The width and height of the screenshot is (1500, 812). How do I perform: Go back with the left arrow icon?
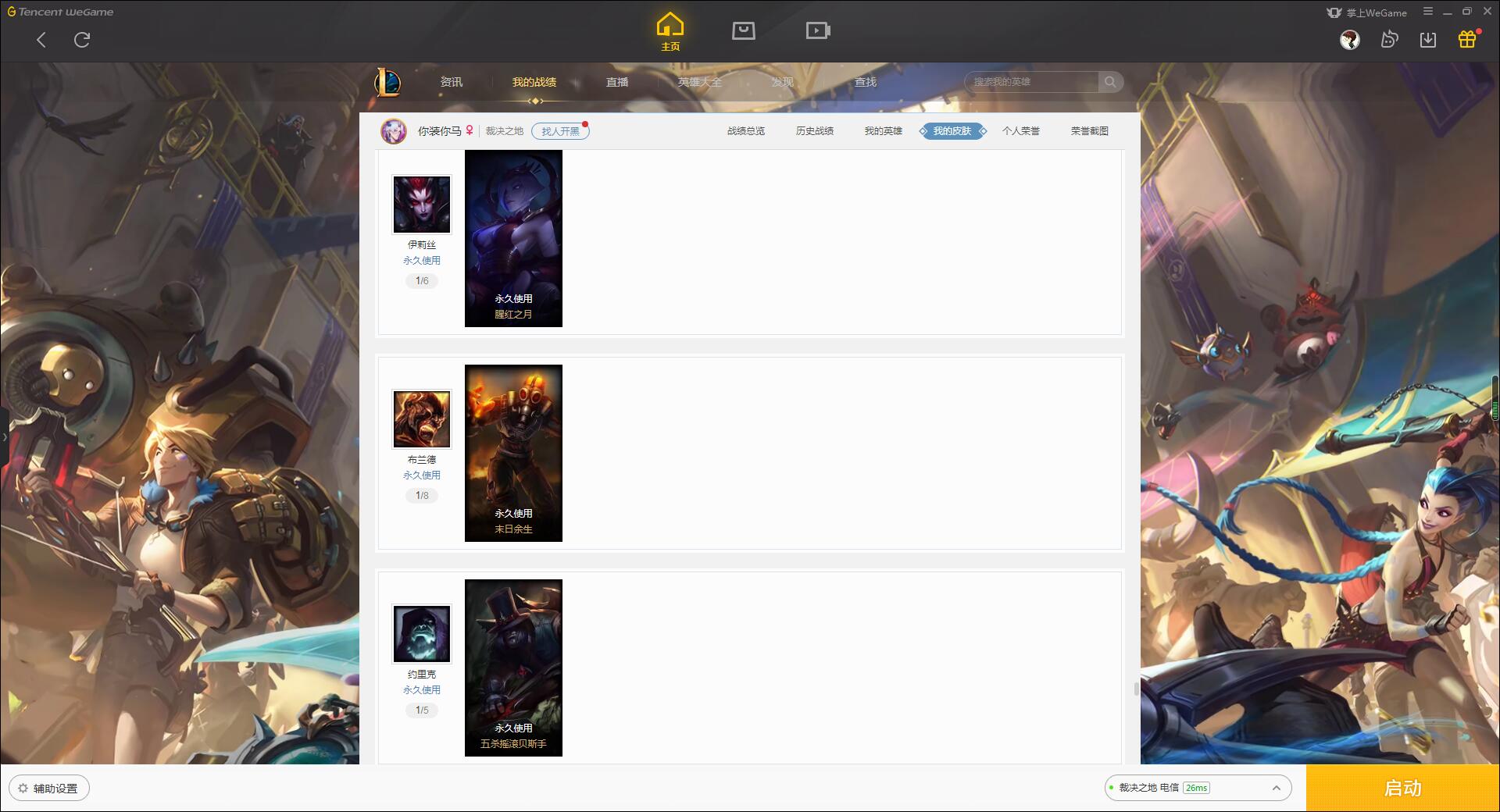pos(41,40)
